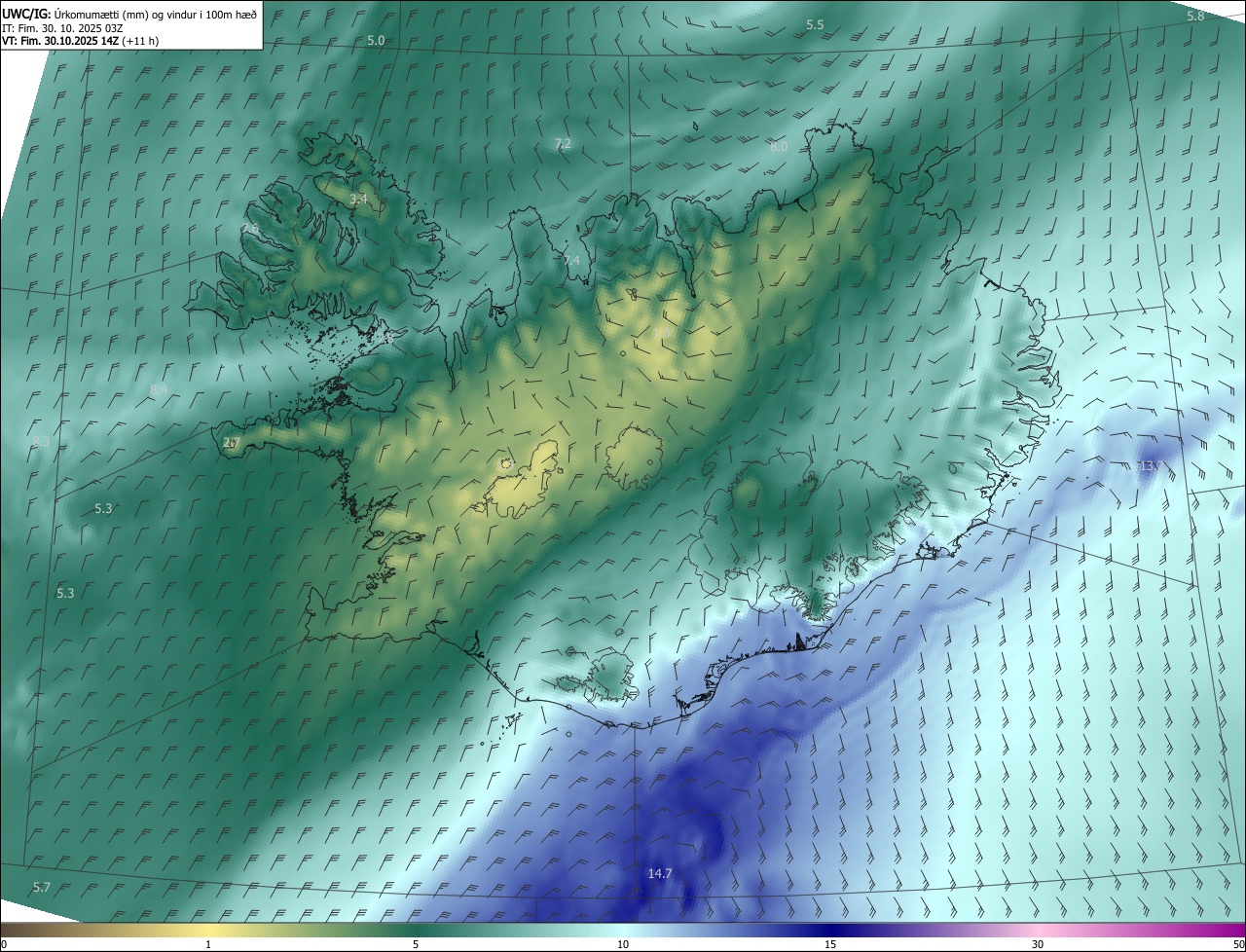
Task: Select colorbar tick label 30
Action: click(1038, 944)
